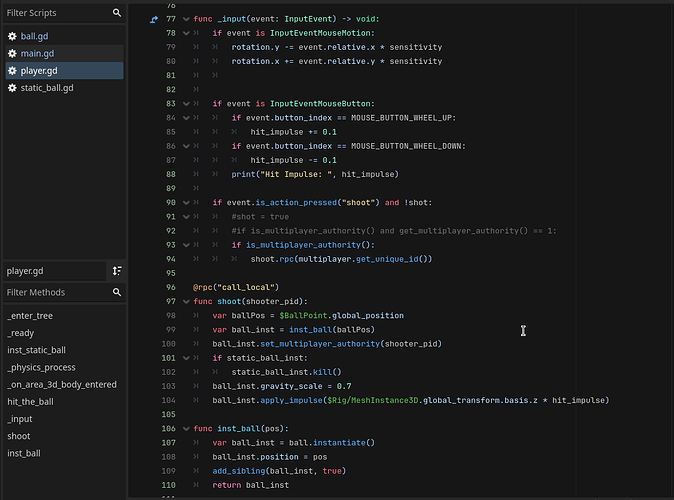This screenshot has height=500, width=674.
Task: Collapse the inst_ball function at line 106
Action: (x=186, y=429)
